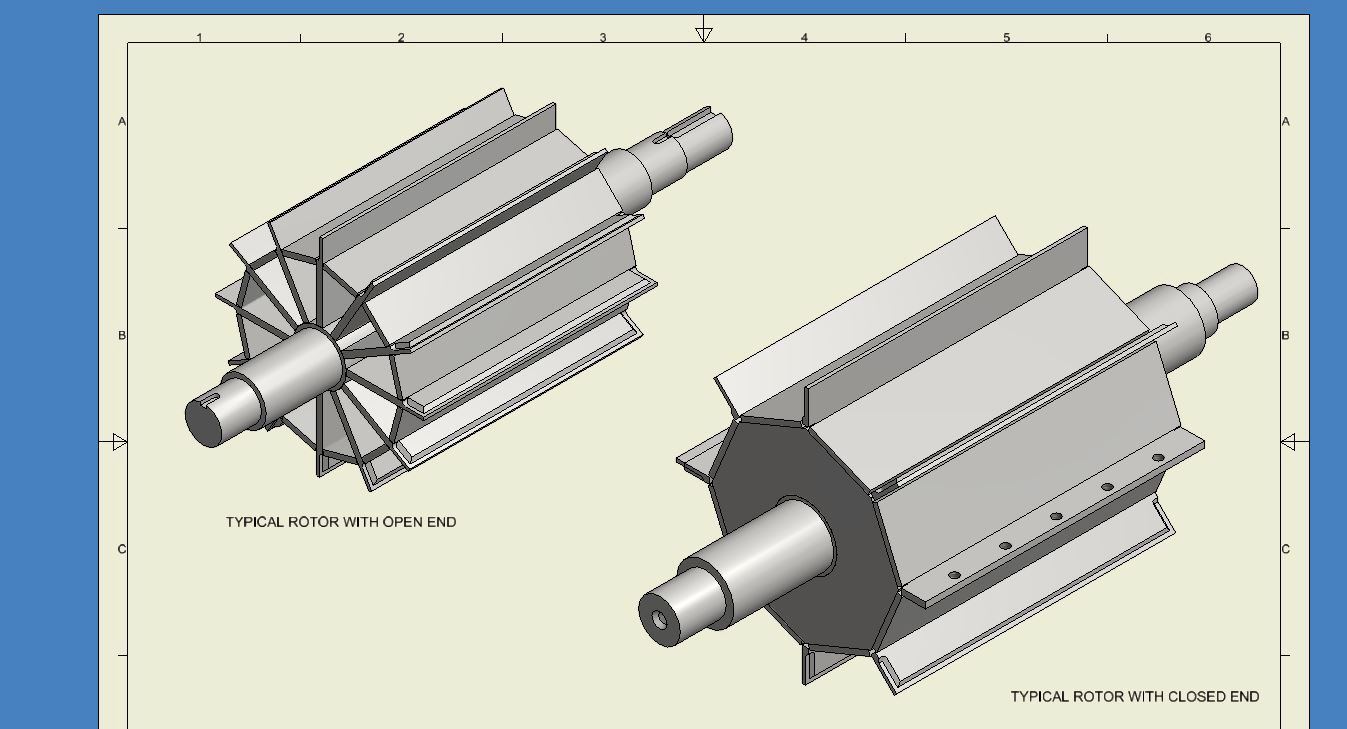Click the lowest bolt hole on closed-end rotor blade
Screen dimensions: 1347x729
click(954, 575)
